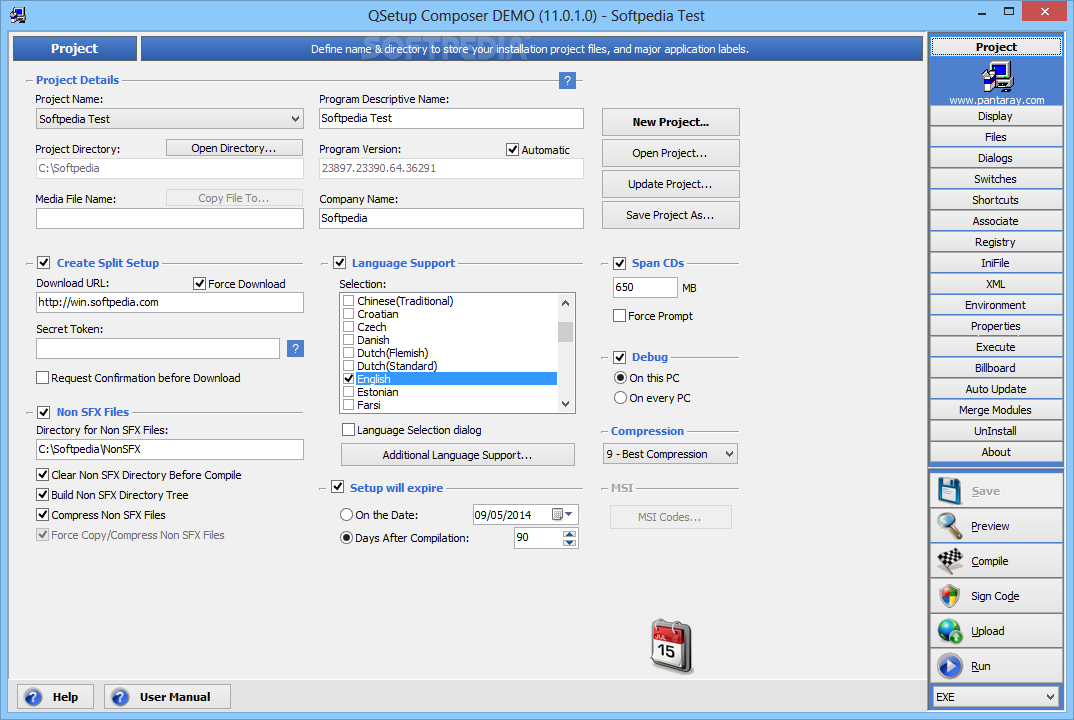Click the Company Name input field
This screenshot has width=1074, height=720.
coord(451,218)
